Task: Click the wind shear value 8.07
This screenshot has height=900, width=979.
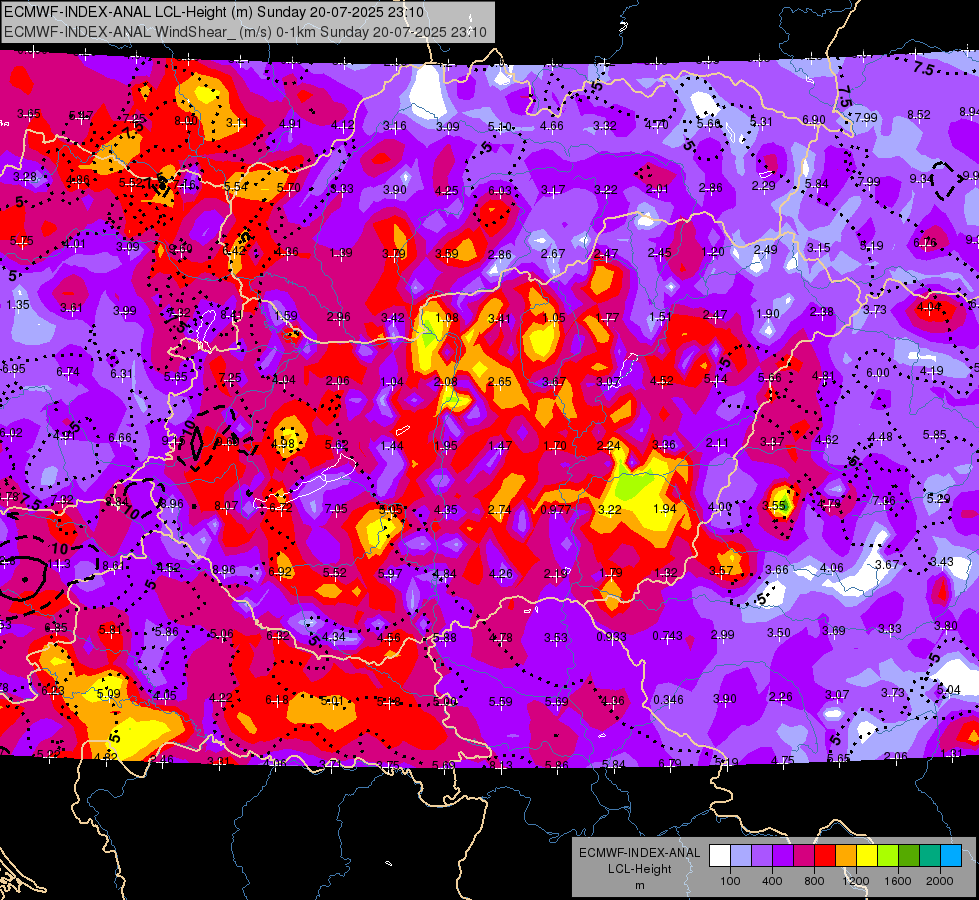Action: [226, 505]
